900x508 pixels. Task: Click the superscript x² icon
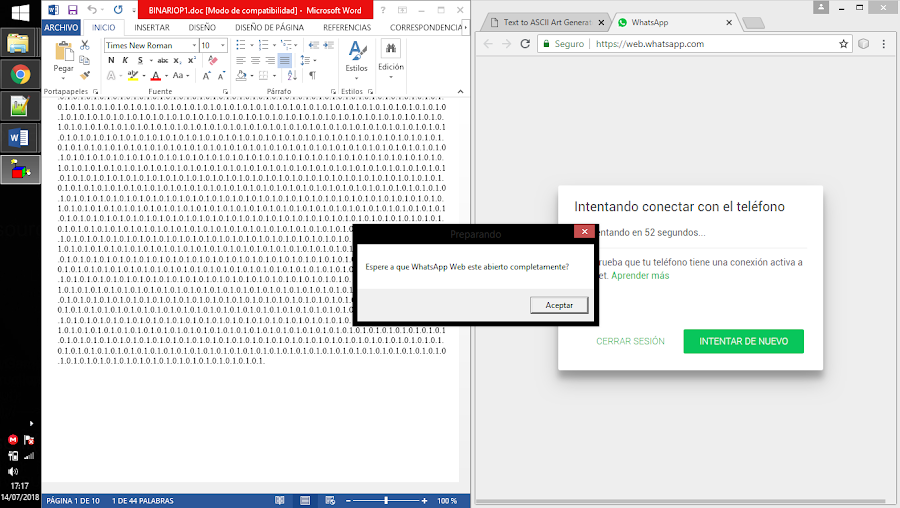click(192, 60)
